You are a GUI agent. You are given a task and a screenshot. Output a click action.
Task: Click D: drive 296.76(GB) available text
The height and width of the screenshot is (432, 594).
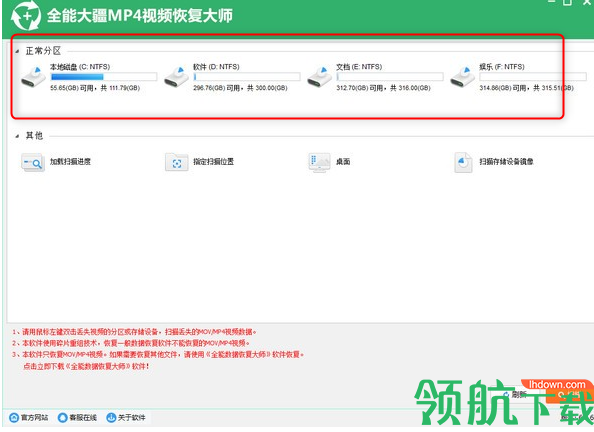(240, 88)
